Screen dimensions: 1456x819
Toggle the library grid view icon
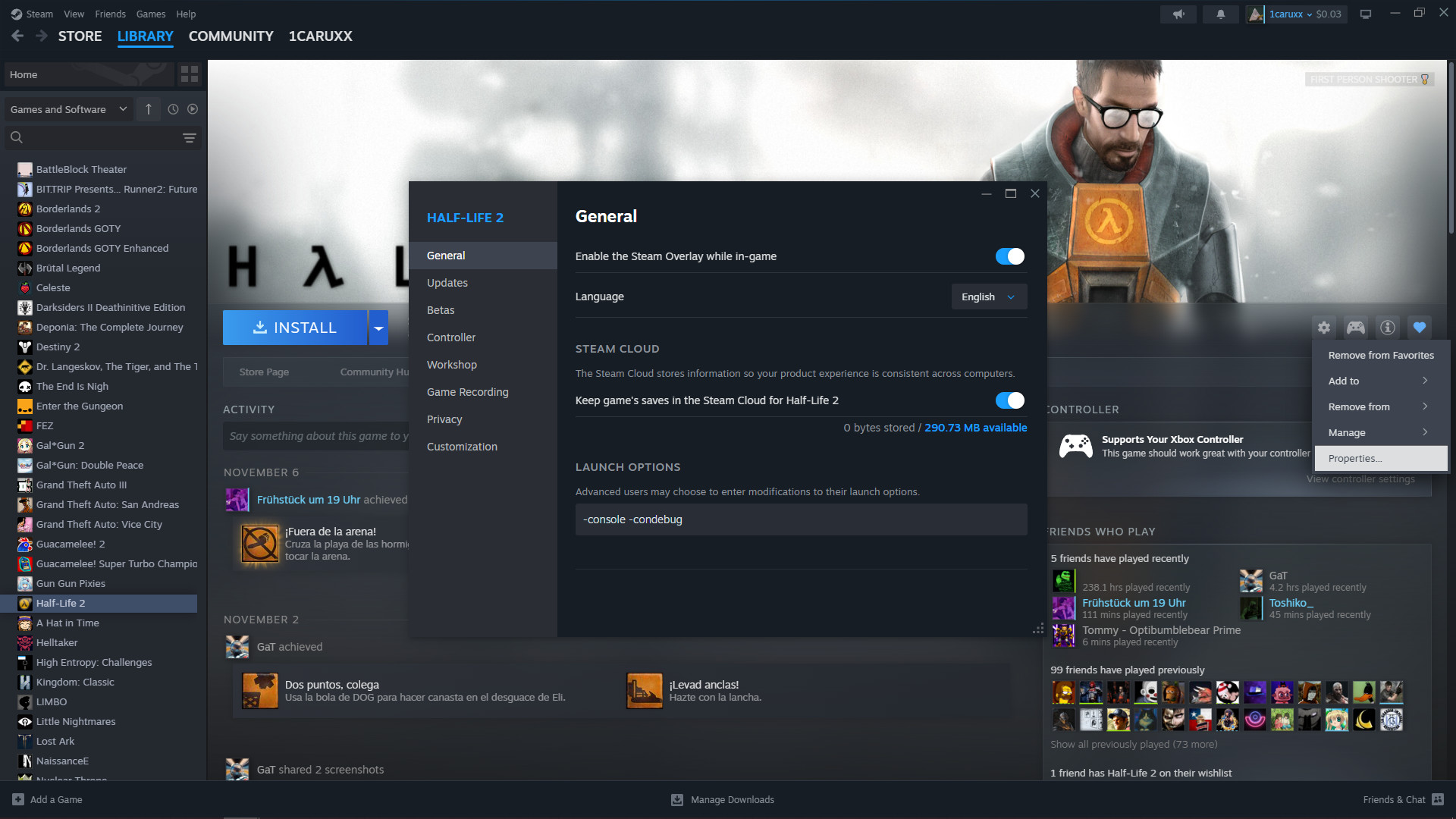coord(189,74)
